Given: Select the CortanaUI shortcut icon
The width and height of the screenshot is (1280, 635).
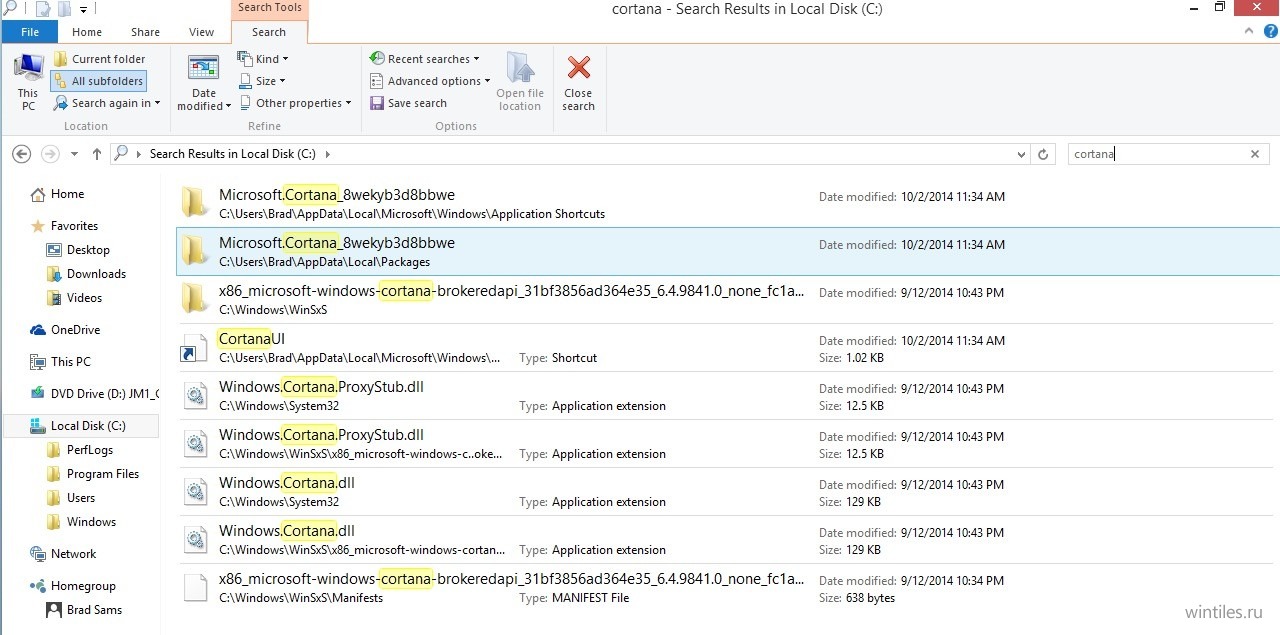Looking at the screenshot, I should click(x=194, y=347).
